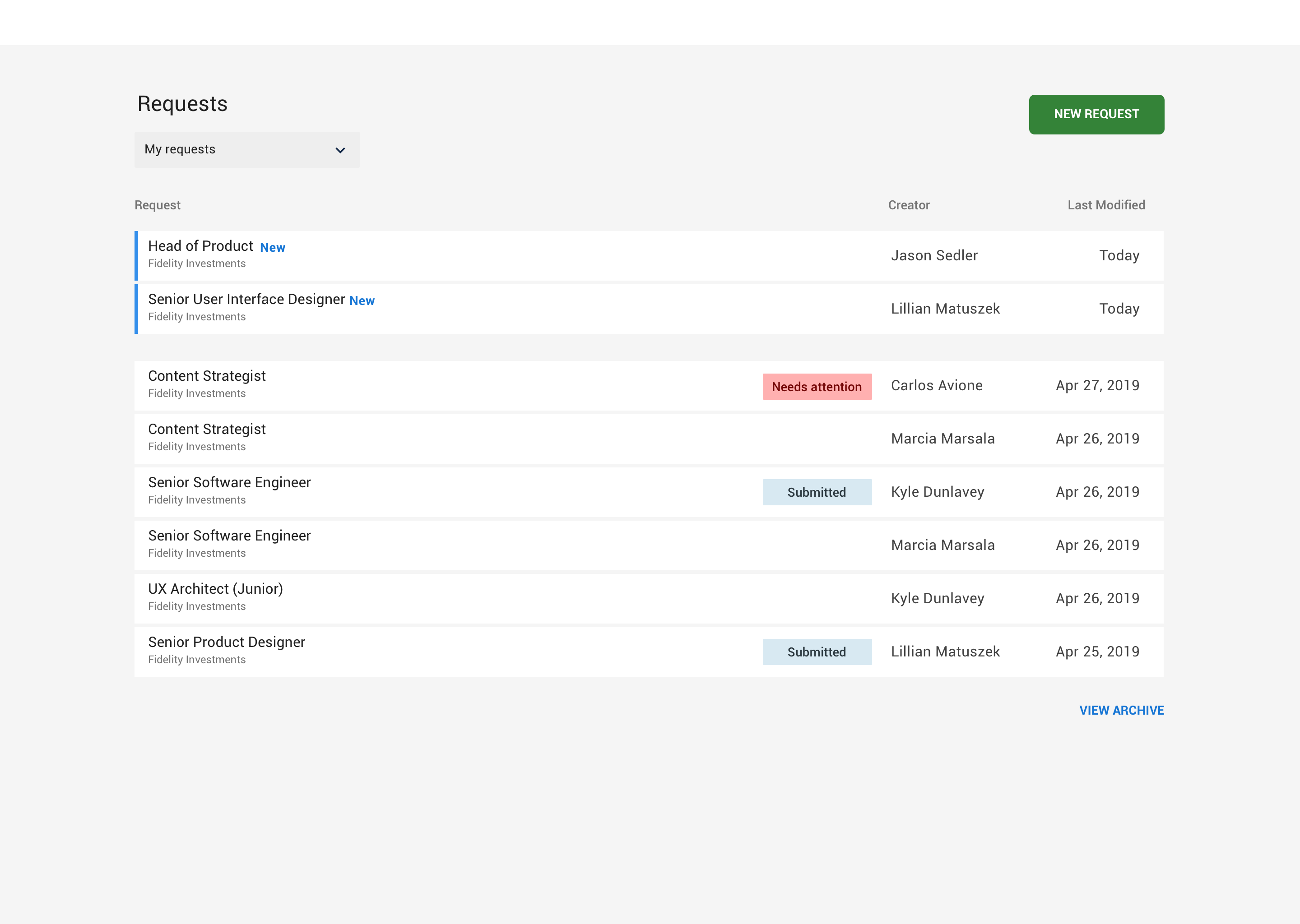Open Senior User Interface Designer request
The width and height of the screenshot is (1300, 924).
click(246, 299)
